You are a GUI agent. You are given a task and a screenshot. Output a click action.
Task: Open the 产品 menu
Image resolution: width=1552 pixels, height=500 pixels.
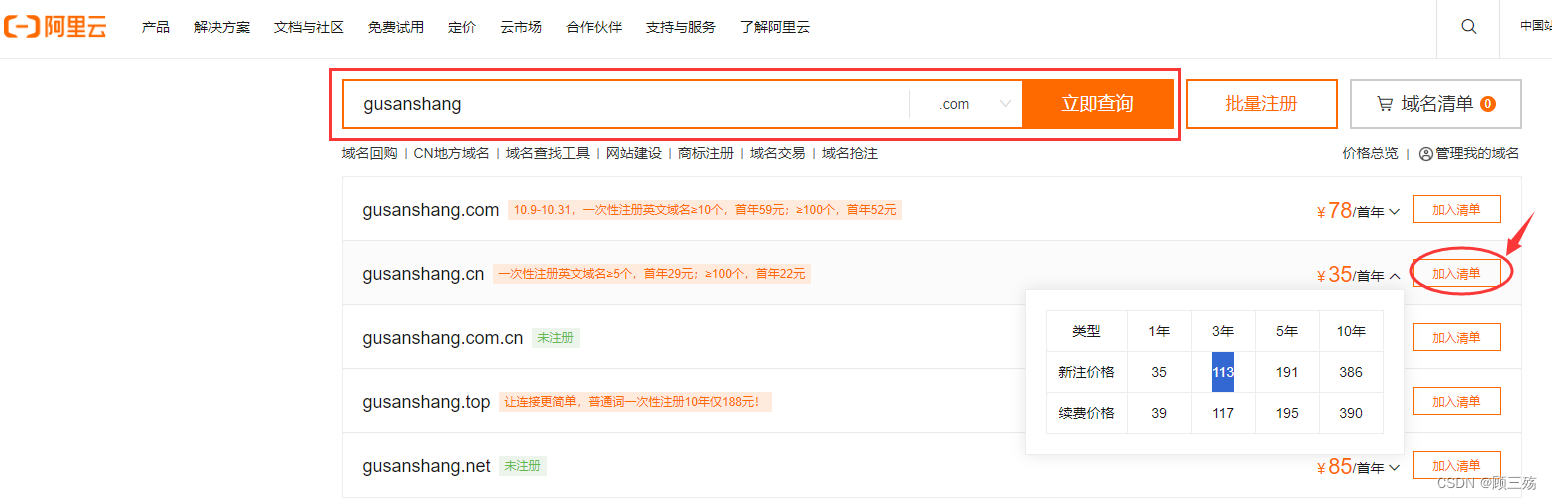[156, 27]
